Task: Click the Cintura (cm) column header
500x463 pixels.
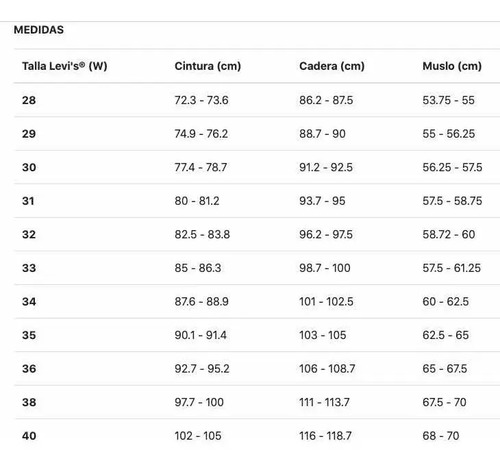Action: pyautogui.click(x=208, y=66)
